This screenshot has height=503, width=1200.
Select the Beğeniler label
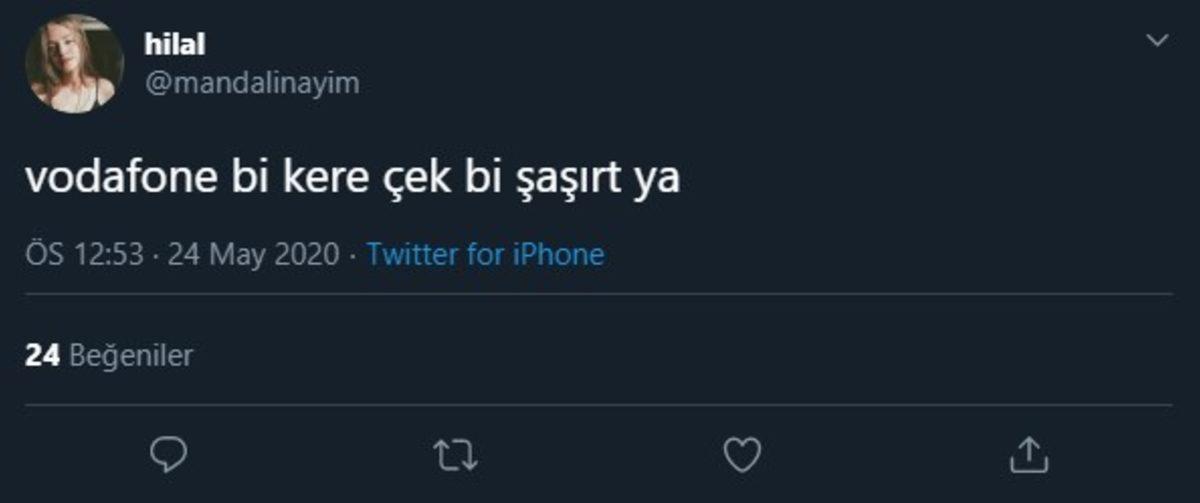tap(132, 354)
